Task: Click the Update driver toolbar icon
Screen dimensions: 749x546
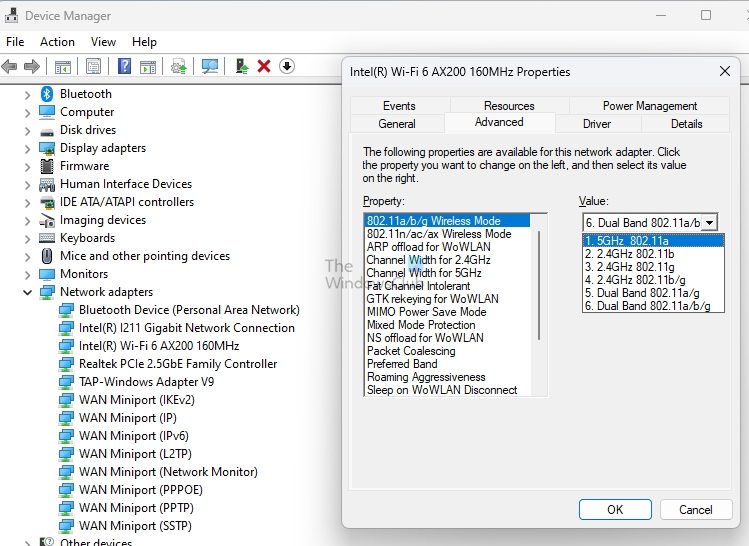Action: tap(179, 66)
